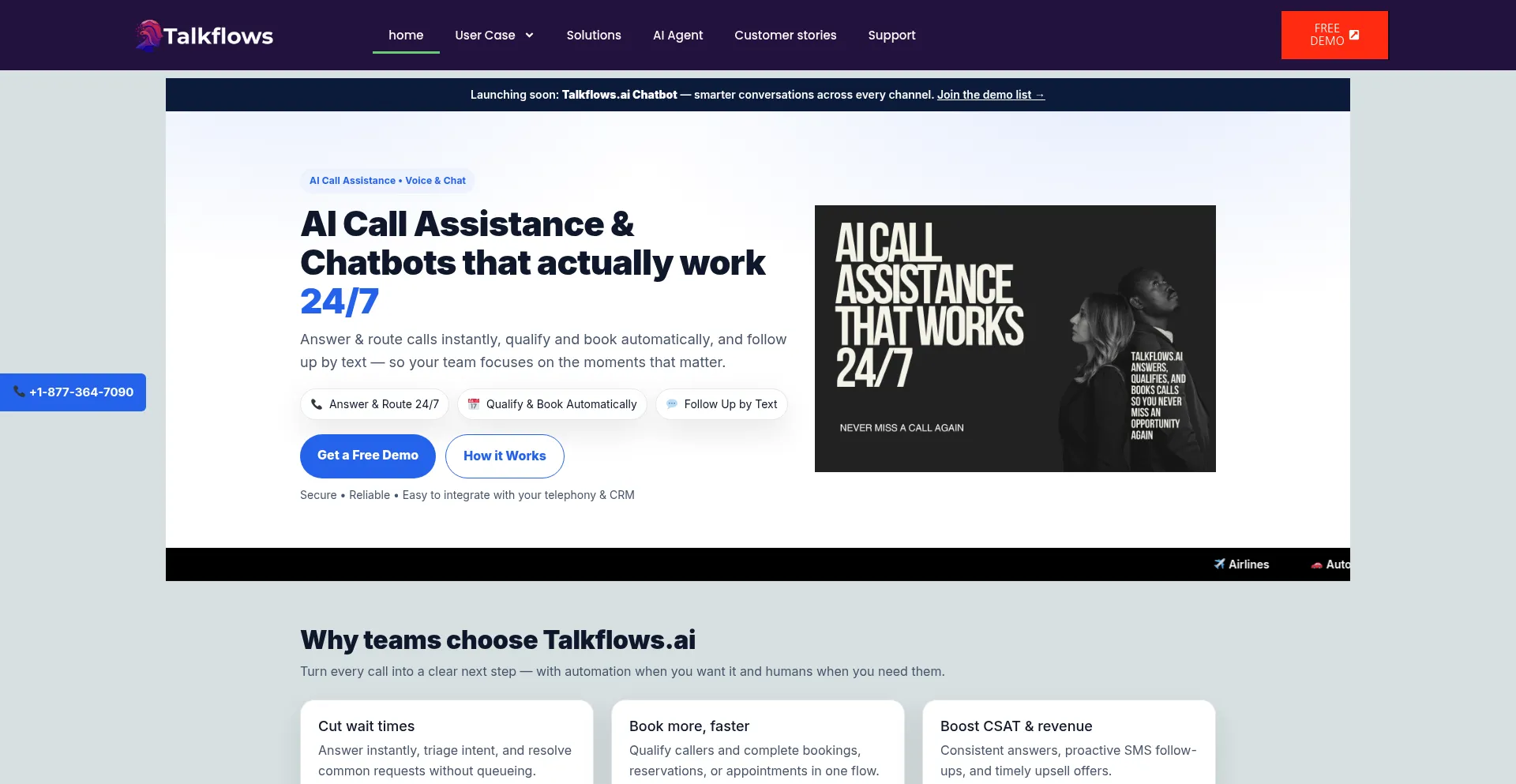1516x784 pixels.
Task: Click How it Works
Action: (505, 456)
